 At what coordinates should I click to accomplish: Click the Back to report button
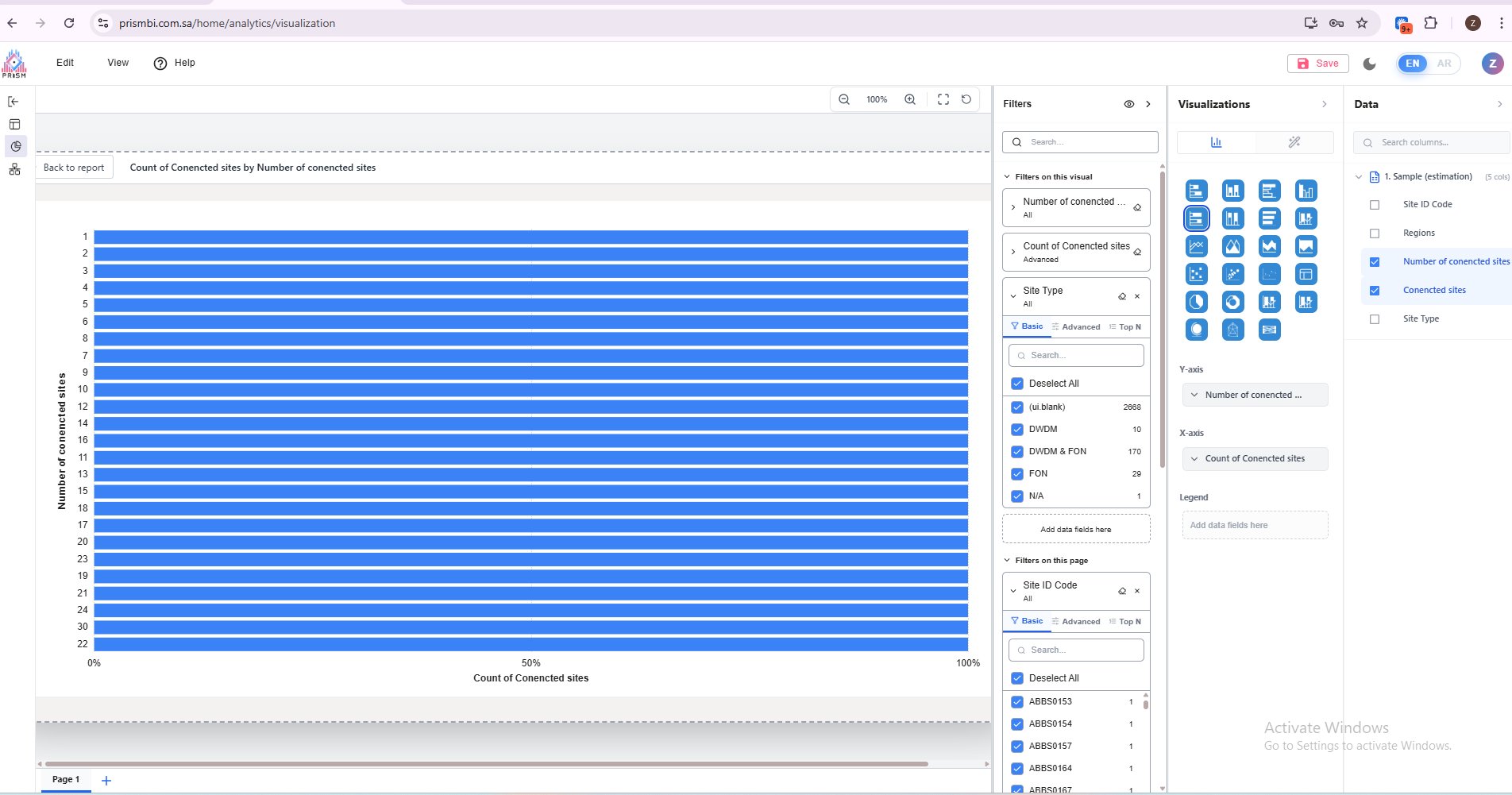click(x=74, y=168)
